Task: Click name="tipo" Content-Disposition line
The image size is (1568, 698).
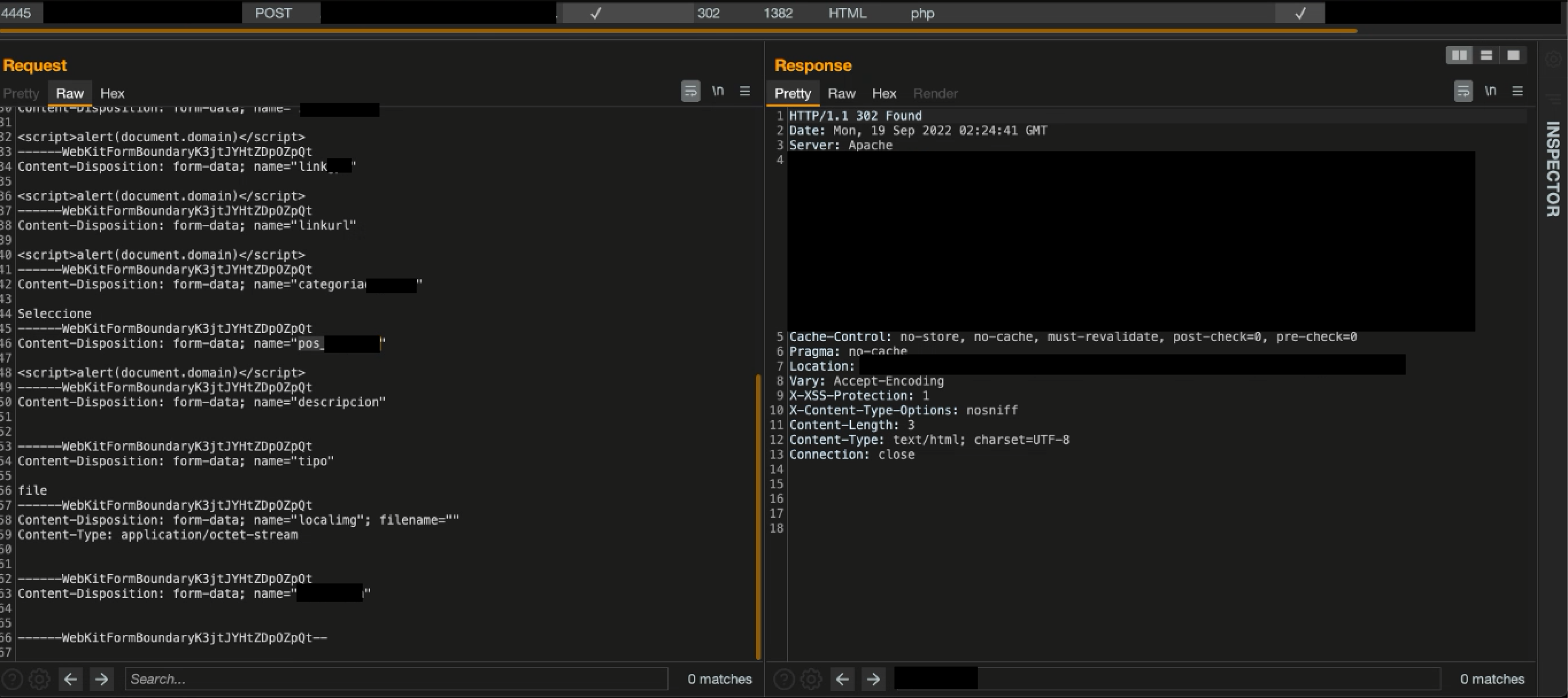Action: point(176,461)
